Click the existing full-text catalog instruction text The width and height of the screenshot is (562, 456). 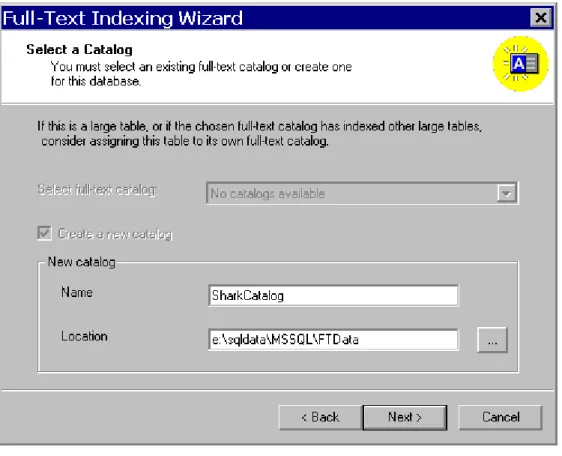pos(201,74)
